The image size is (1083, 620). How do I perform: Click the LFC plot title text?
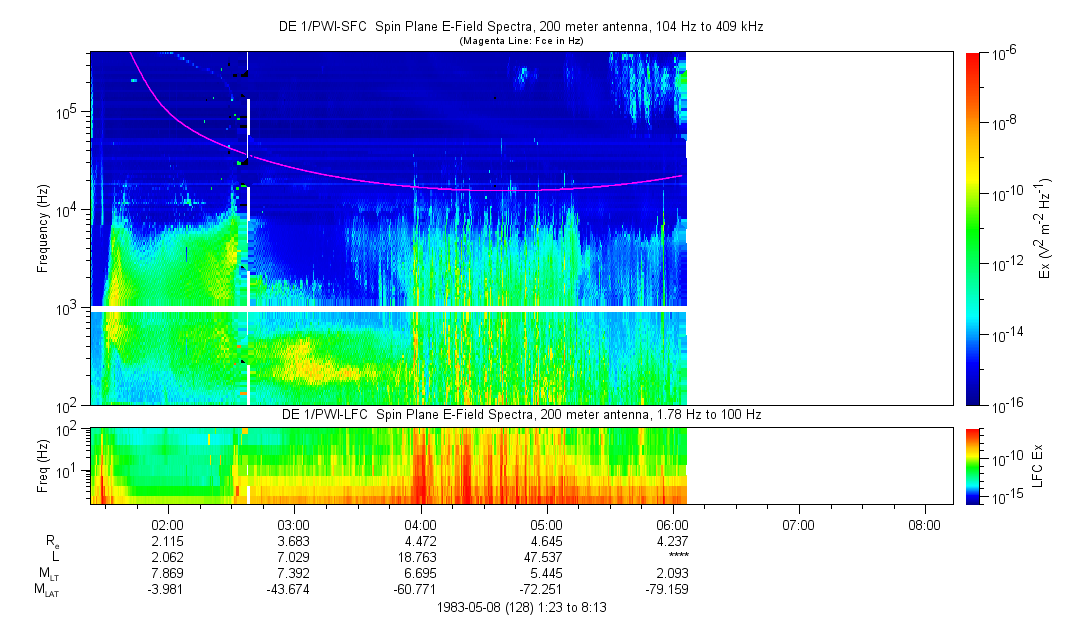tap(521, 414)
